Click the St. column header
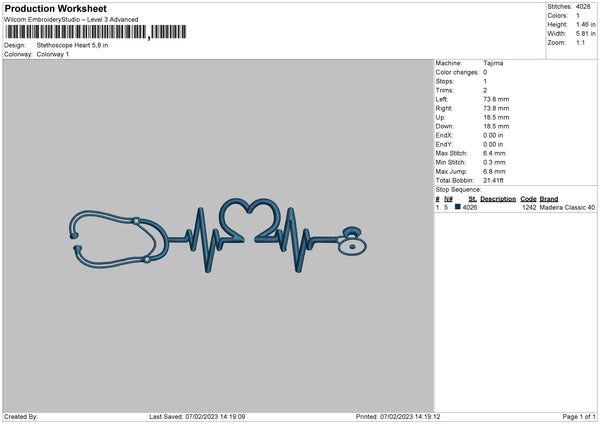 472,199
